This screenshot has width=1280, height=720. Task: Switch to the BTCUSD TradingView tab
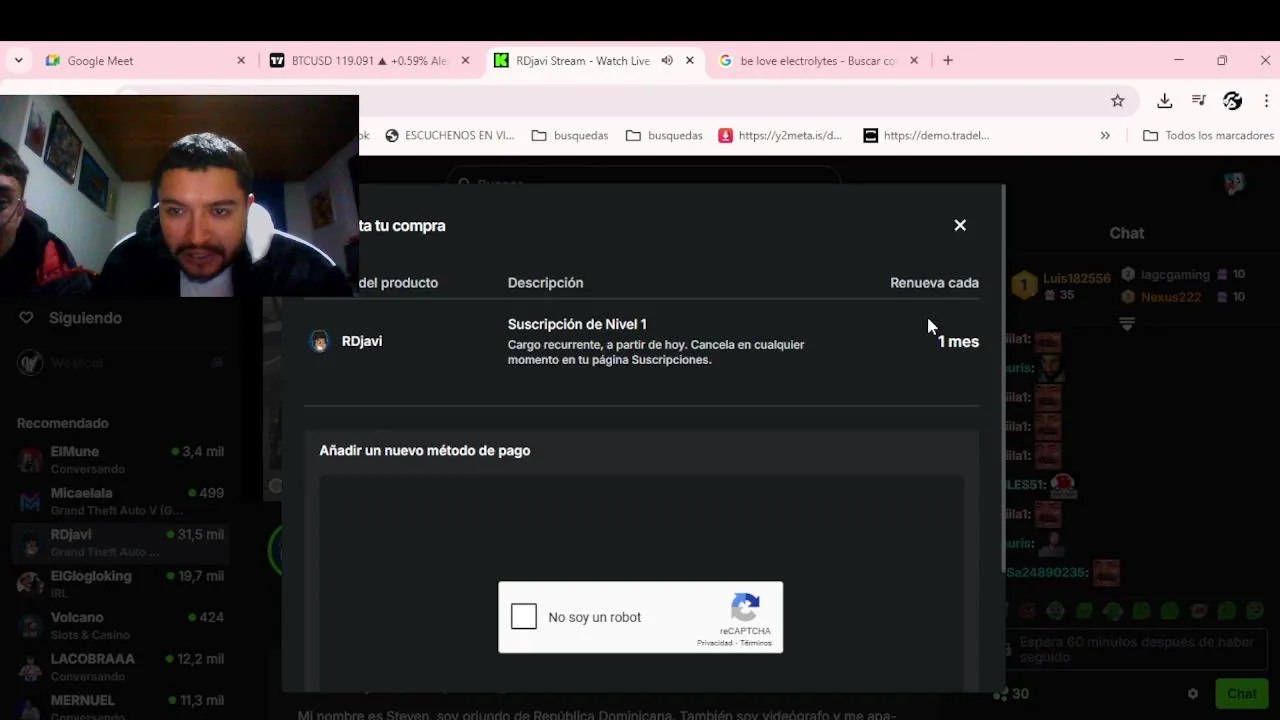point(369,60)
